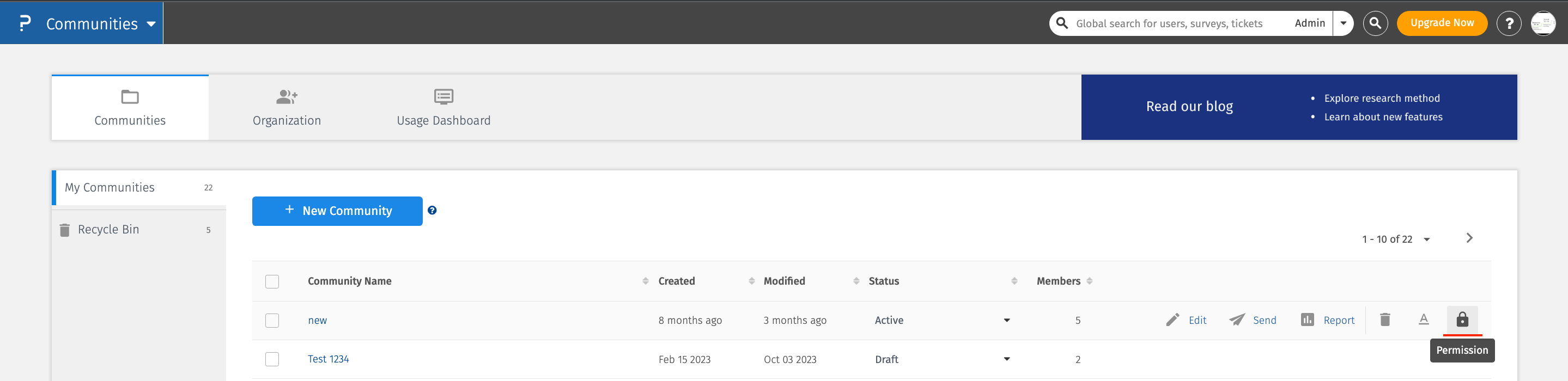Click the rename text icon in new row
Viewport: 1568px width, 381px height.
pos(1423,319)
